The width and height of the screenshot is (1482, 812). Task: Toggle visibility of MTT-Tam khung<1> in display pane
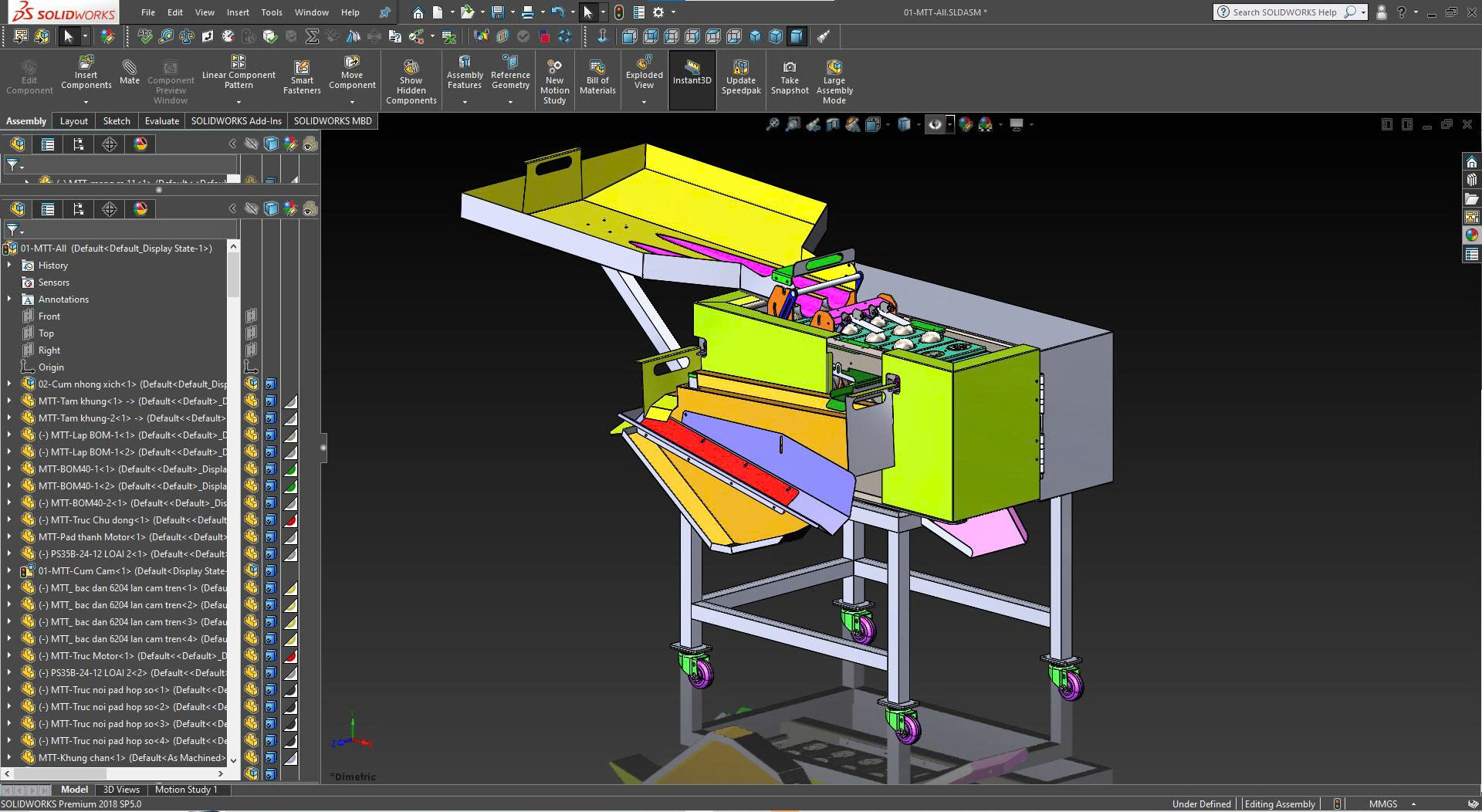tap(252, 401)
